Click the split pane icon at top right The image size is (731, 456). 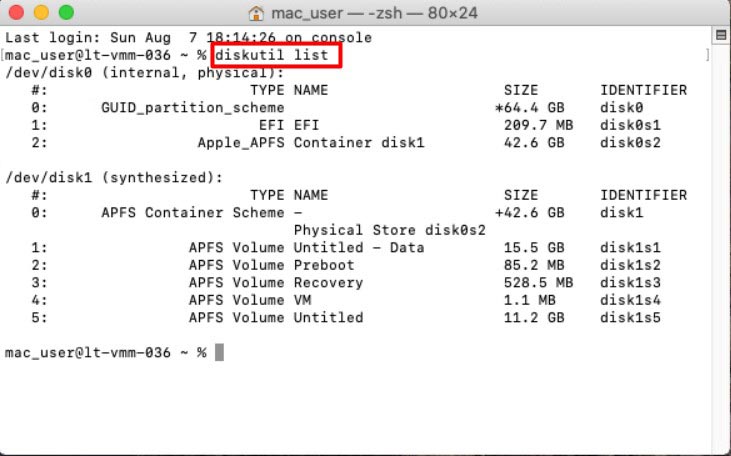click(x=720, y=36)
